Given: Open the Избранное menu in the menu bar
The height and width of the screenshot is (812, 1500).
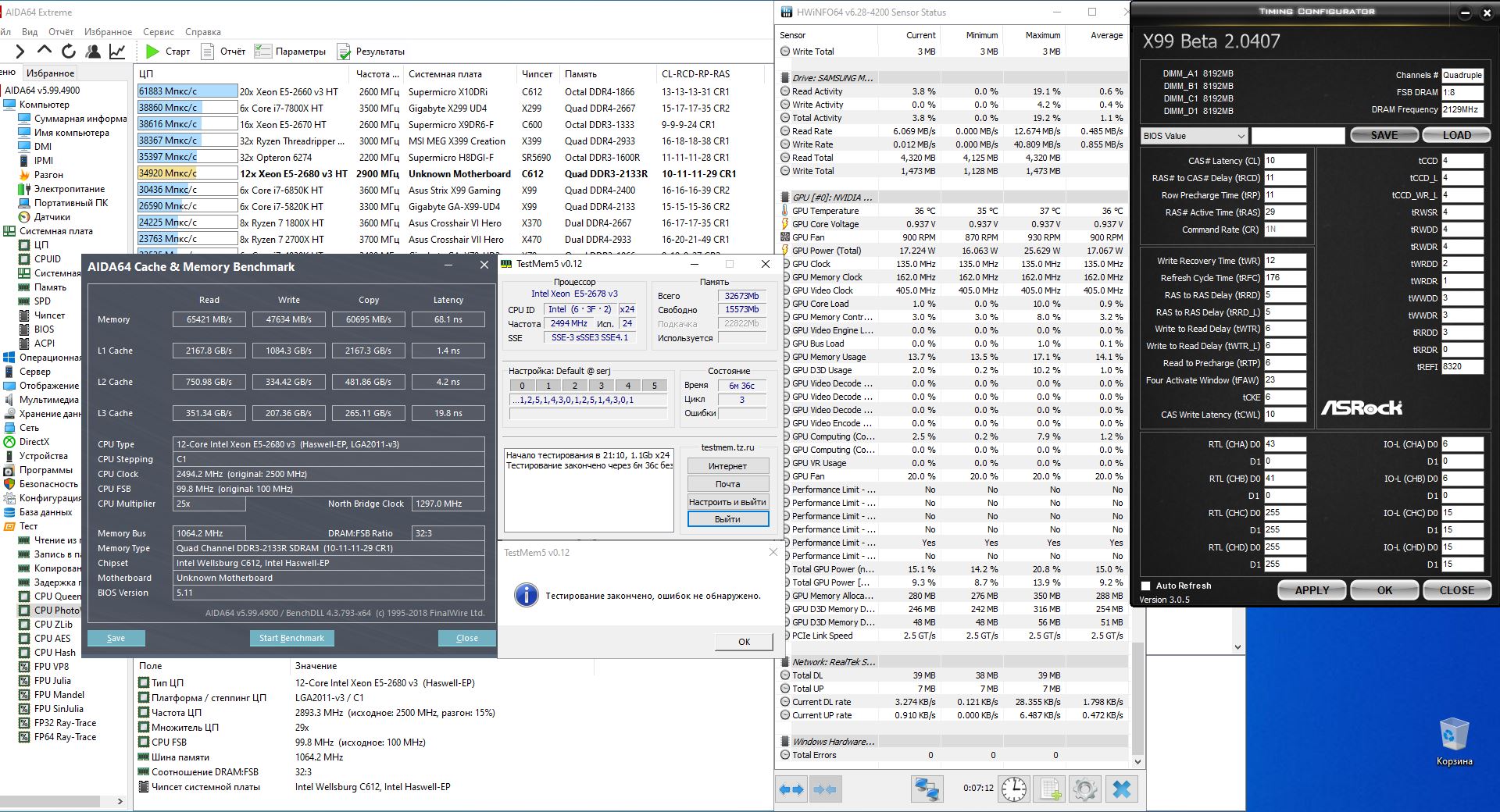Looking at the screenshot, I should (109, 32).
